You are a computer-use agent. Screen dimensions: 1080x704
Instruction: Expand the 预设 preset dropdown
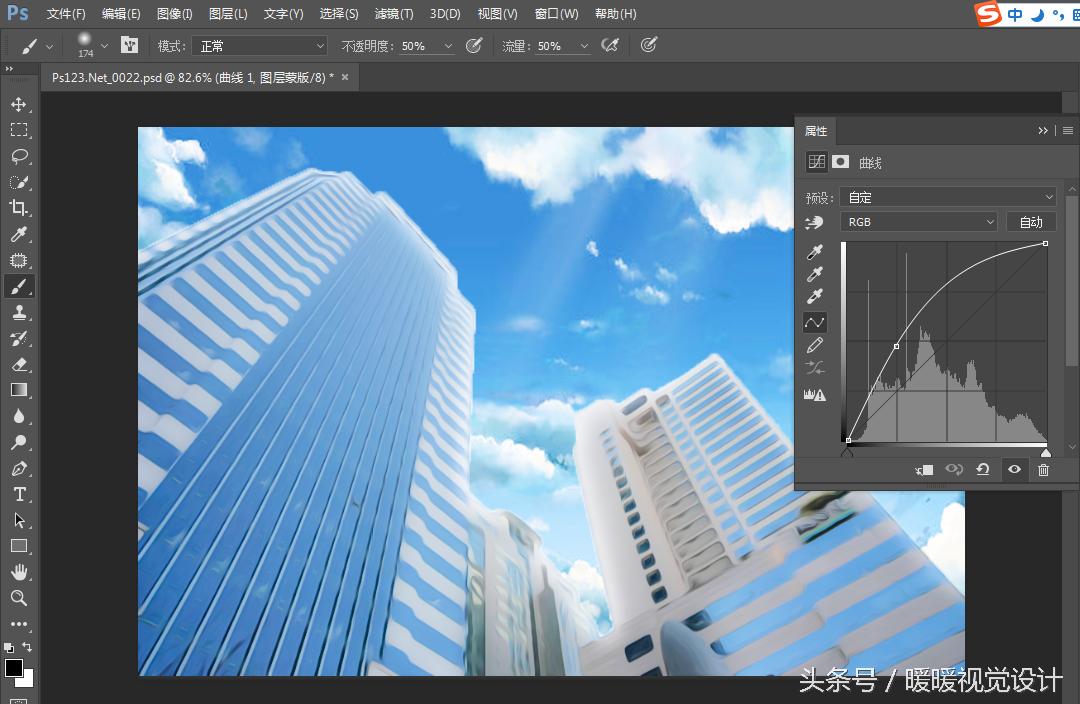point(947,197)
